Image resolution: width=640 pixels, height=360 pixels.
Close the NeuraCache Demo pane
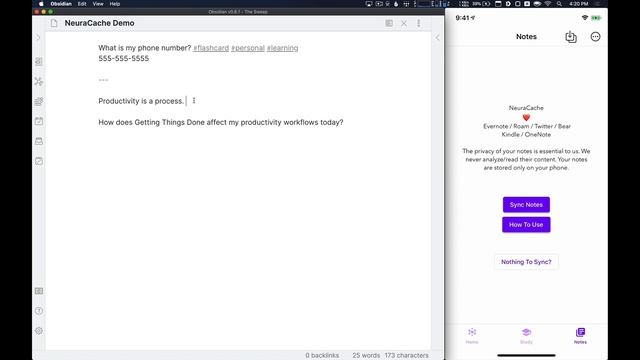click(404, 24)
